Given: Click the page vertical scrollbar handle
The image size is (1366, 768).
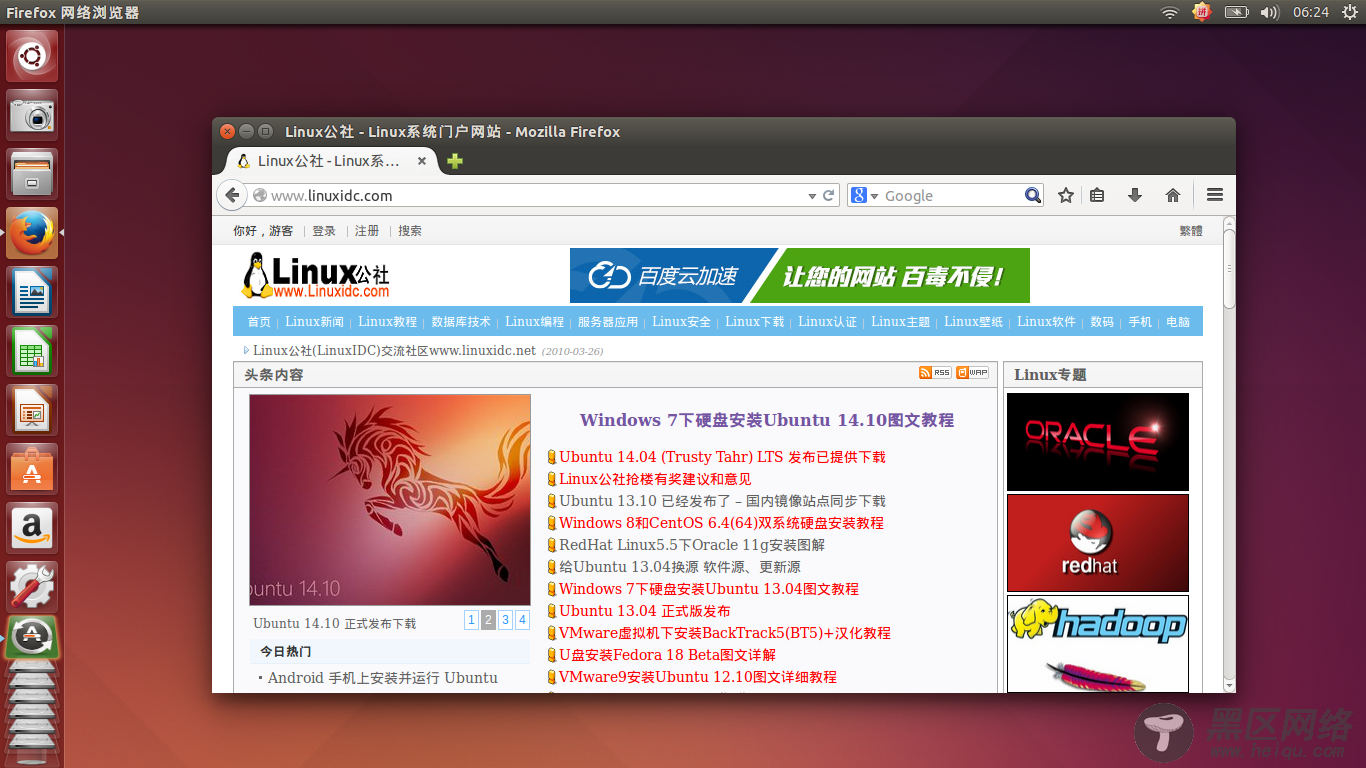Looking at the screenshot, I should [1230, 269].
